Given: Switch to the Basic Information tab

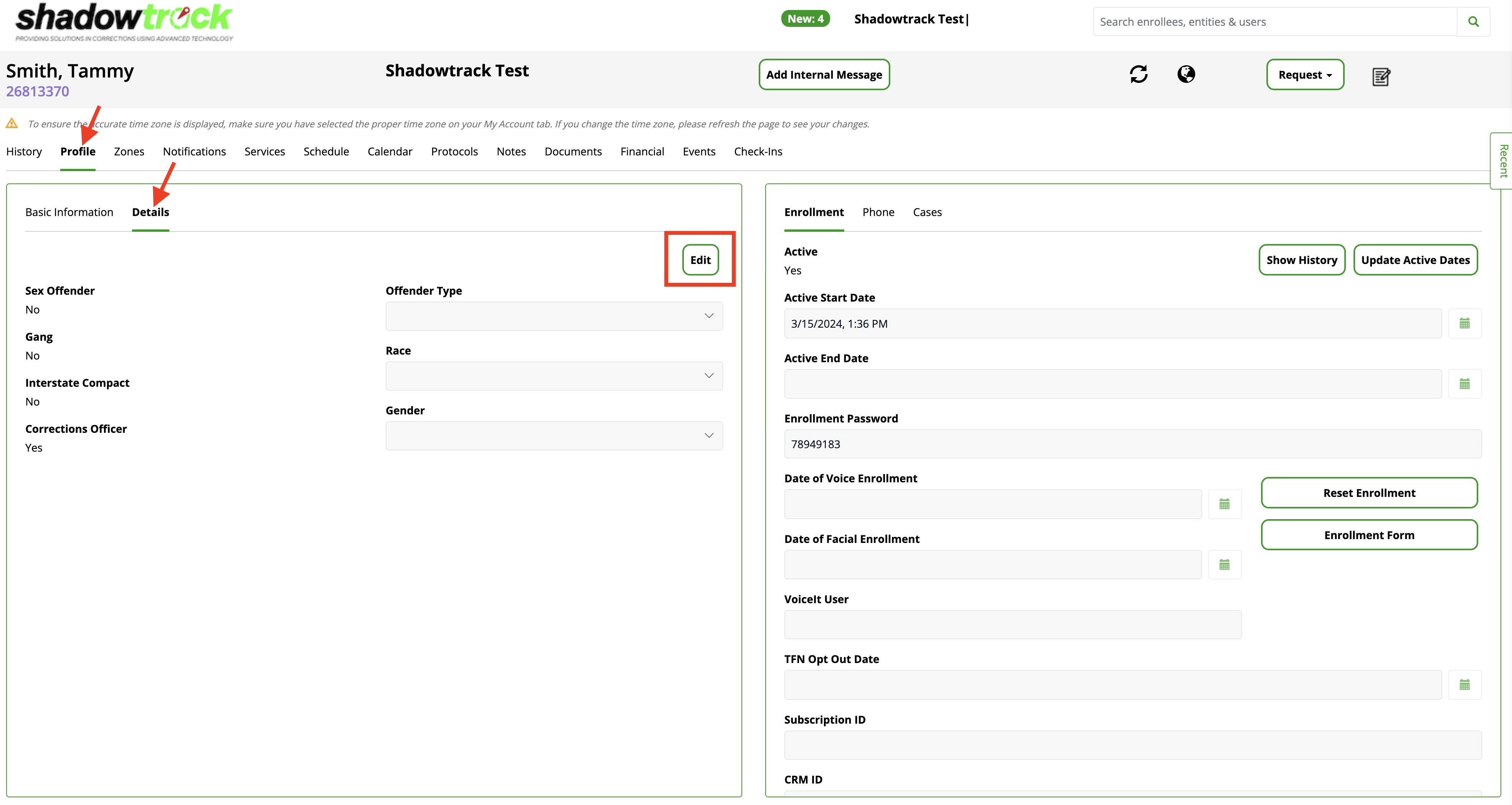Looking at the screenshot, I should [69, 213].
